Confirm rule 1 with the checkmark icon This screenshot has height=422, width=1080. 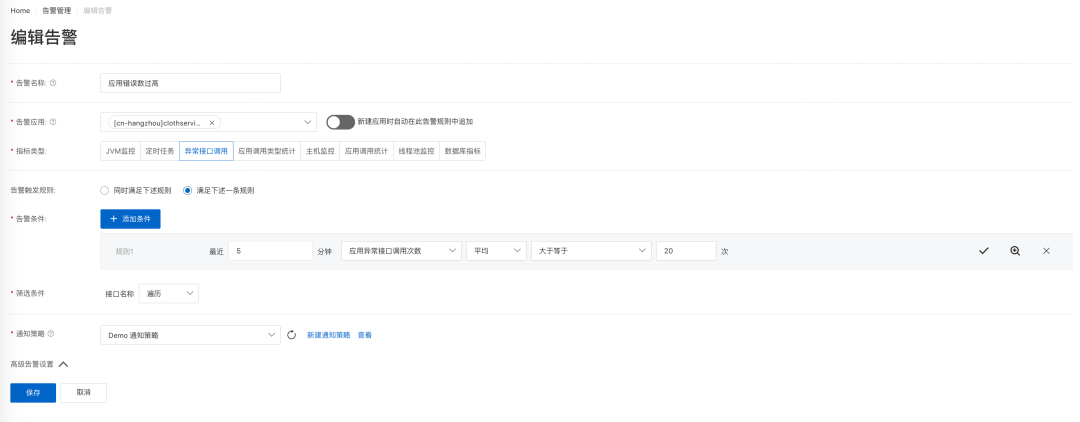click(x=984, y=251)
